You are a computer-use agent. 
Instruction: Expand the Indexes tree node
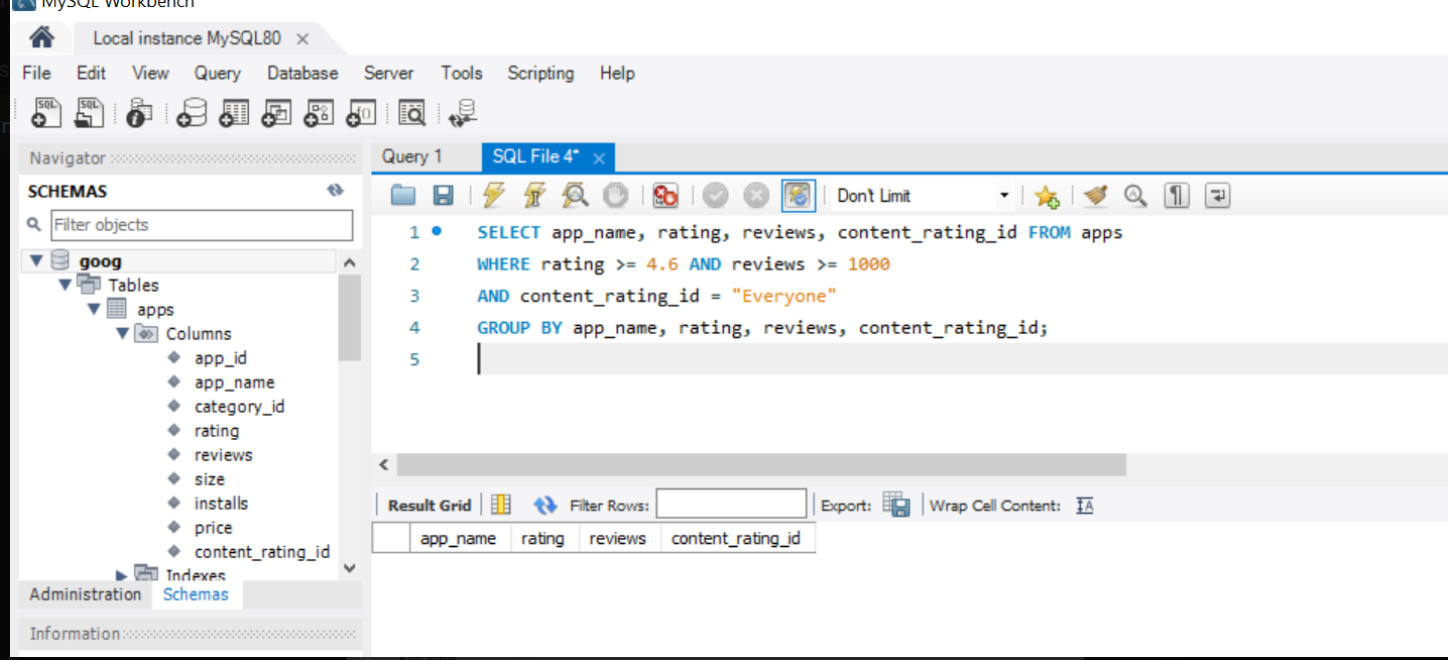(122, 575)
